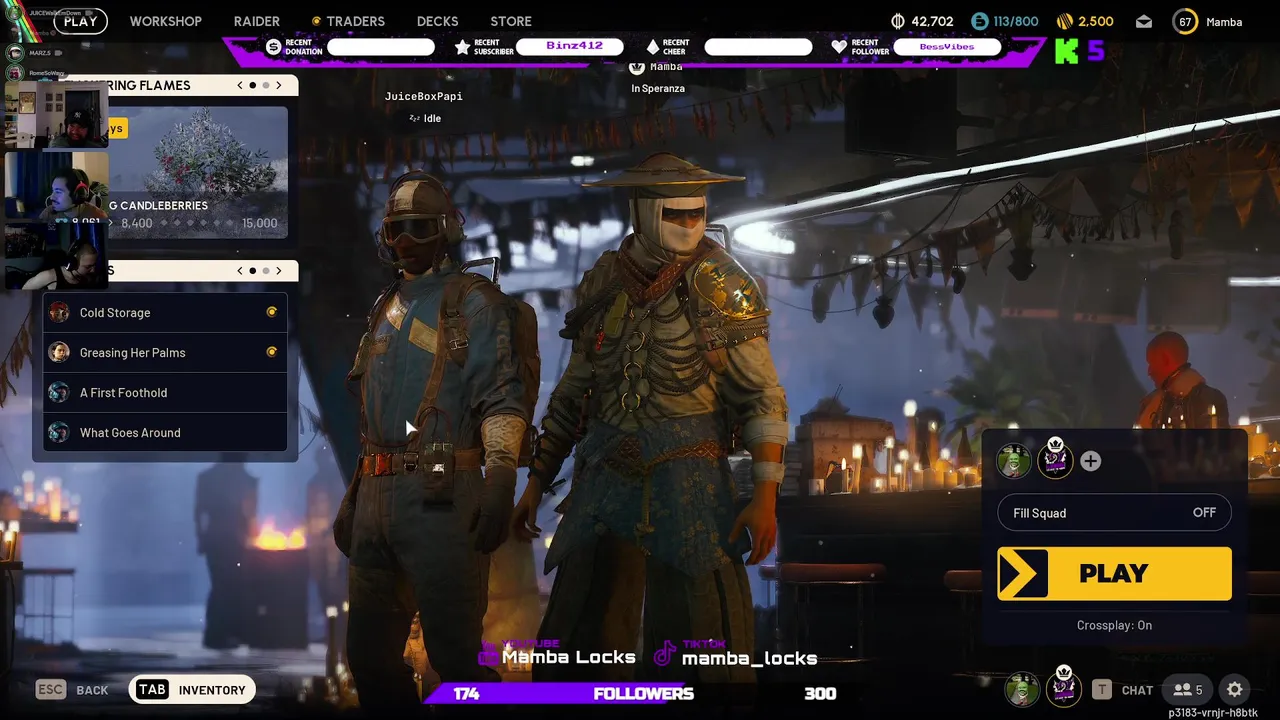Click the recent follower heart icon
1280x720 pixels.
tap(839, 47)
